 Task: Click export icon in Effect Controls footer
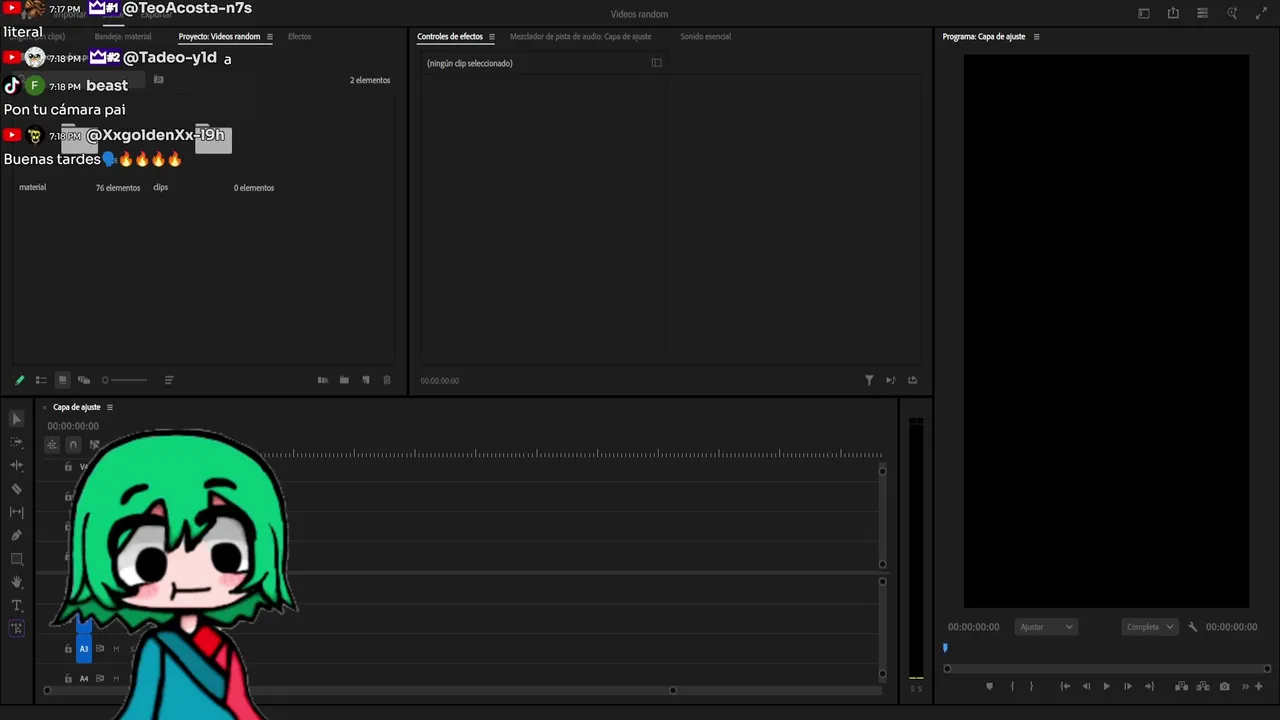pos(912,380)
